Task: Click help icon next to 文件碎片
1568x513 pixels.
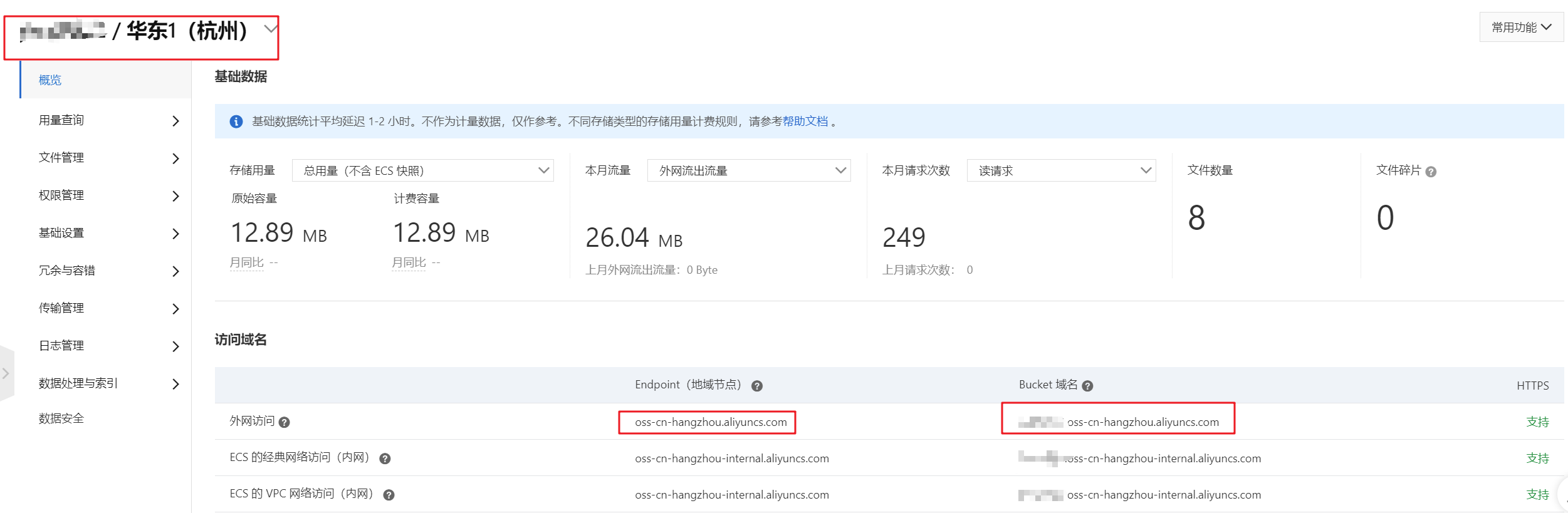Action: [x=1431, y=172]
